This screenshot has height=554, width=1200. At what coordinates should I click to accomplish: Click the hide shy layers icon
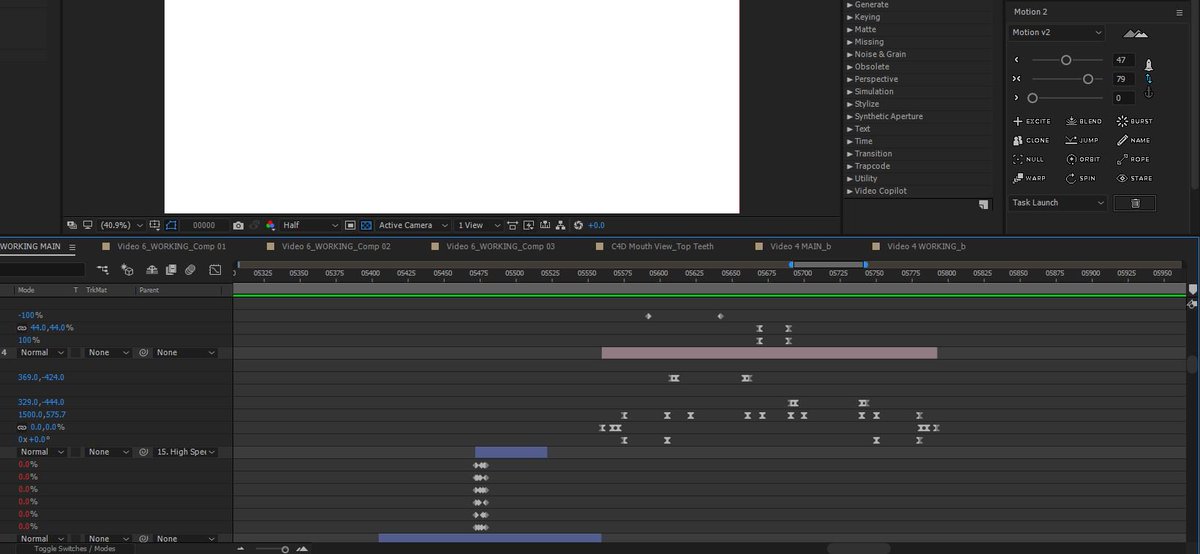(151, 269)
